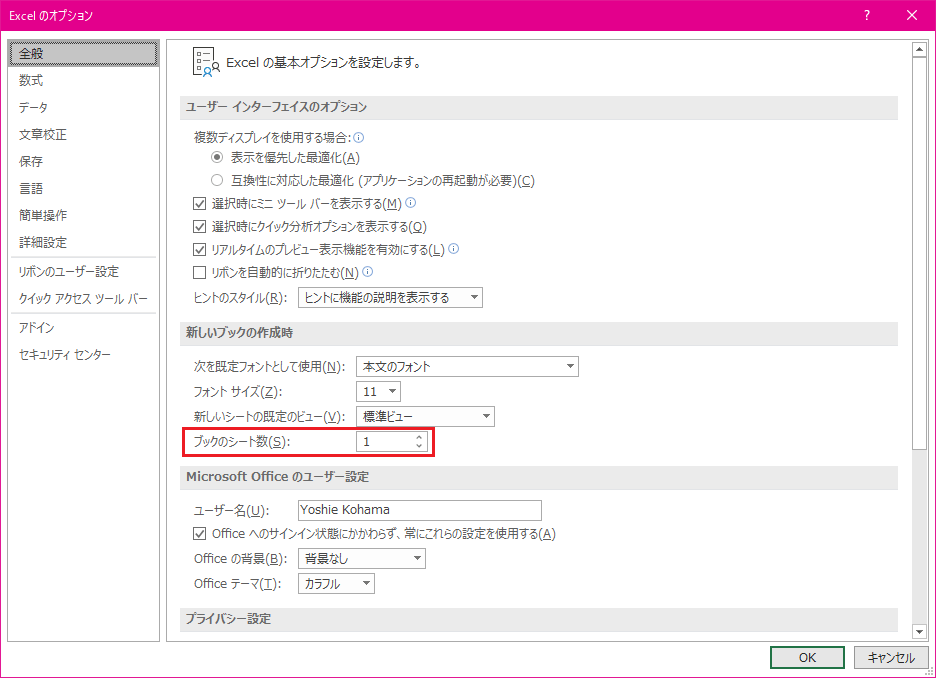Toggle 選択時にミニ ツール バーを表示する checkbox
936x678 pixels.
[x=199, y=204]
